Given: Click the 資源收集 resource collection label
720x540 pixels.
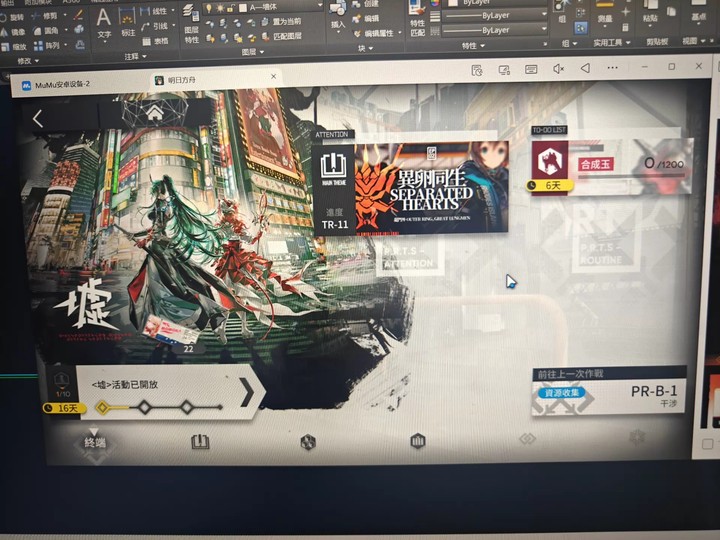Looking at the screenshot, I should pyautogui.click(x=566, y=394).
